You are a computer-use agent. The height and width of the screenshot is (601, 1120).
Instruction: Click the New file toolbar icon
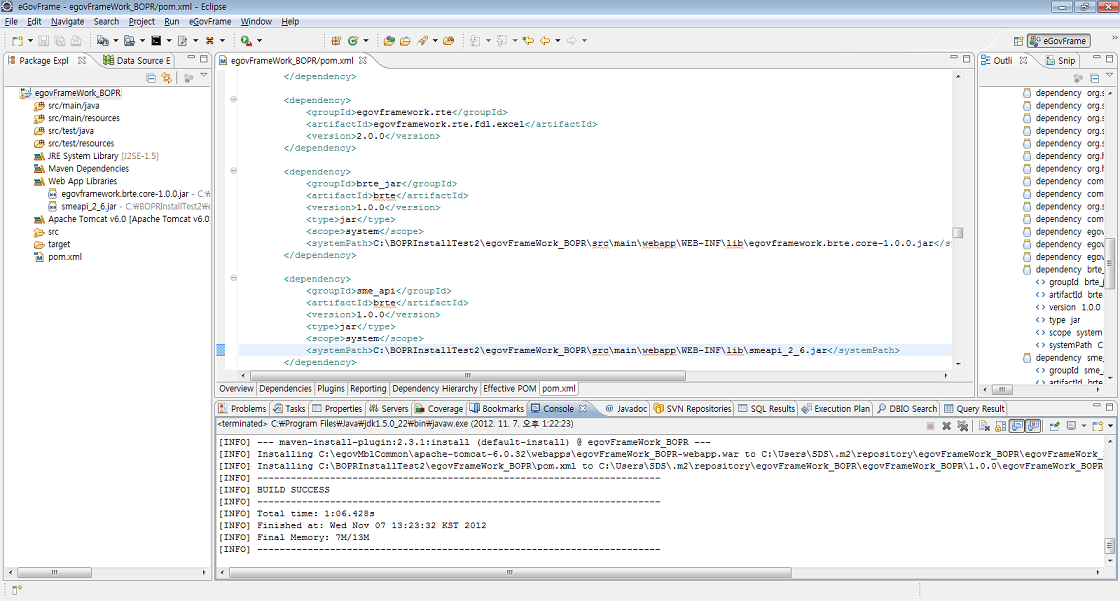[x=16, y=41]
